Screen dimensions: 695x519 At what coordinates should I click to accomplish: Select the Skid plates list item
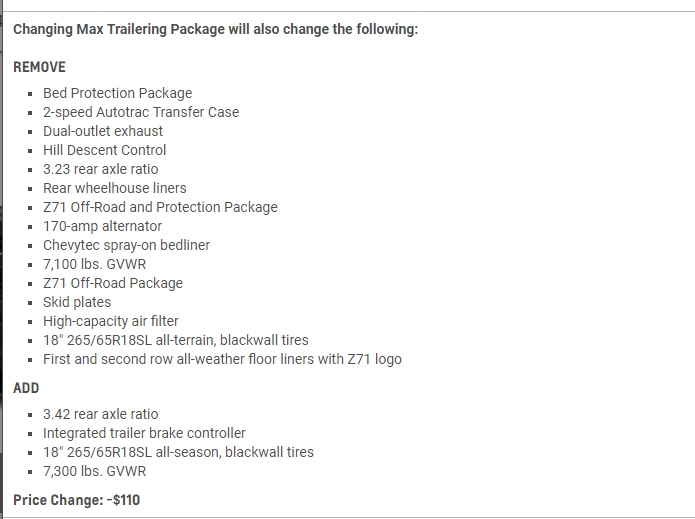pos(77,302)
